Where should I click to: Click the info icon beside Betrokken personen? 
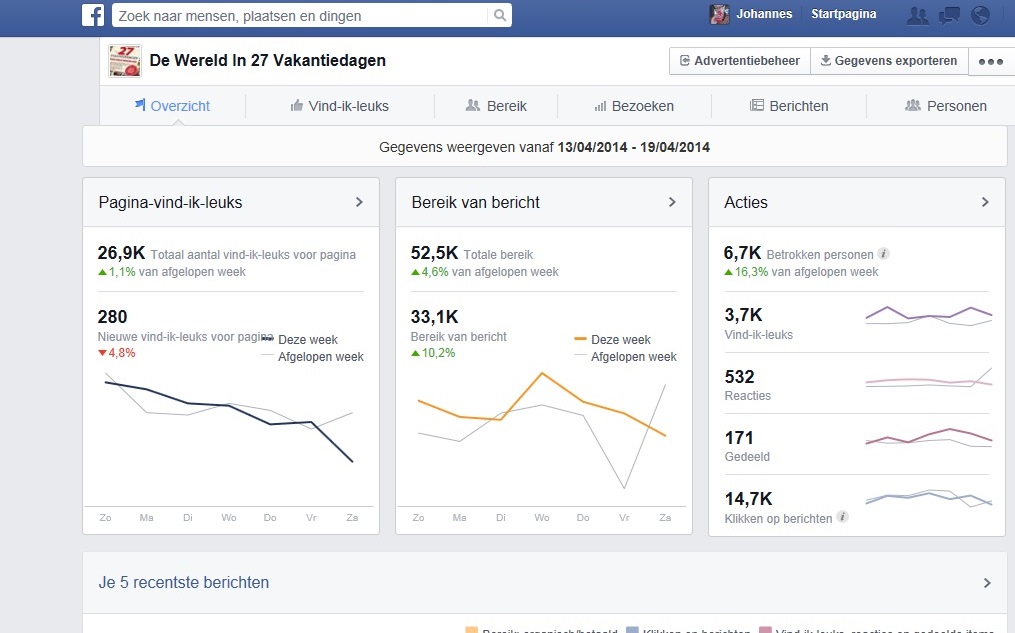pos(884,254)
